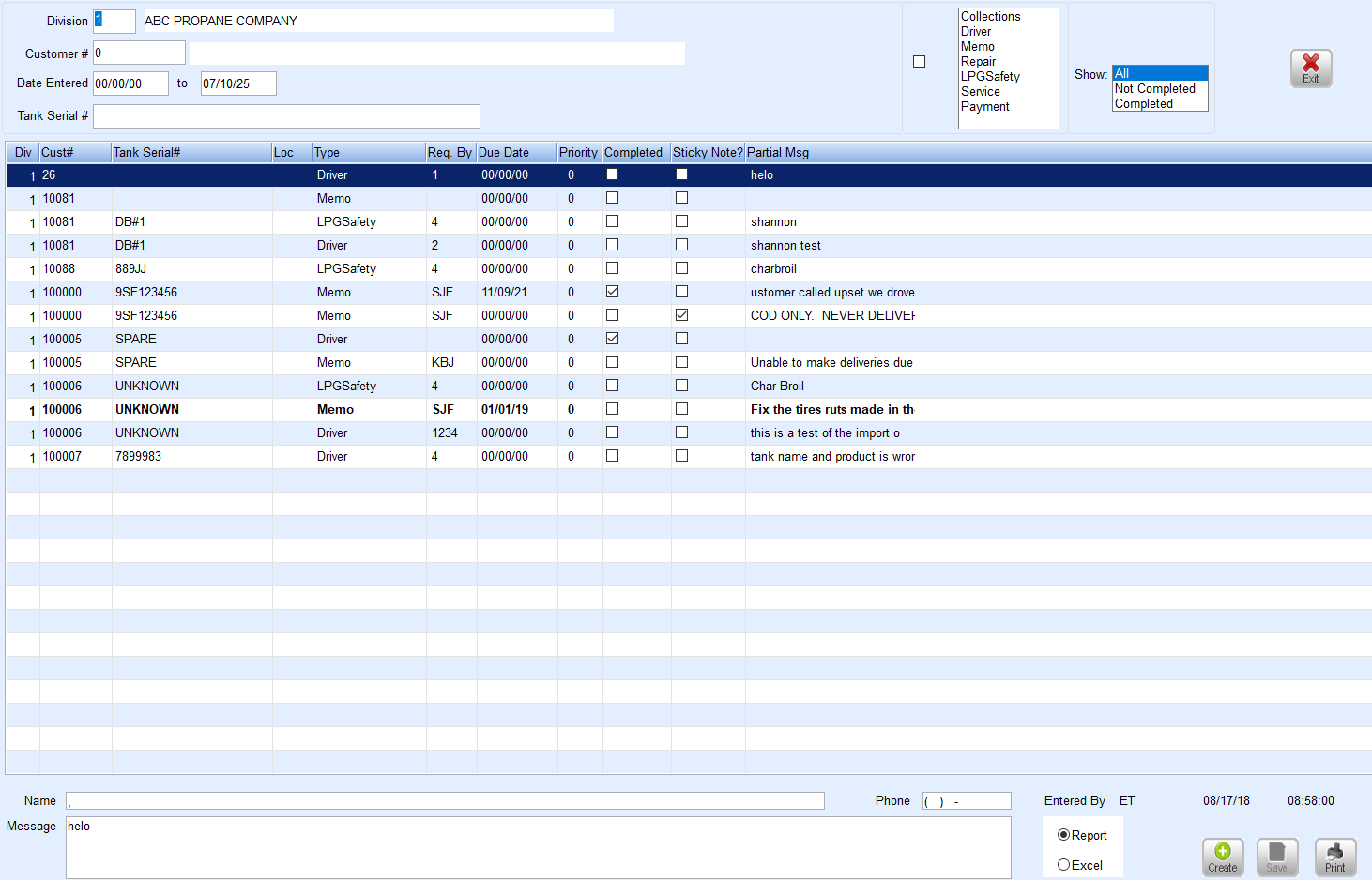1372x880 pixels.
Task: Click requester KBJ in the Req. By column
Action: click(443, 362)
